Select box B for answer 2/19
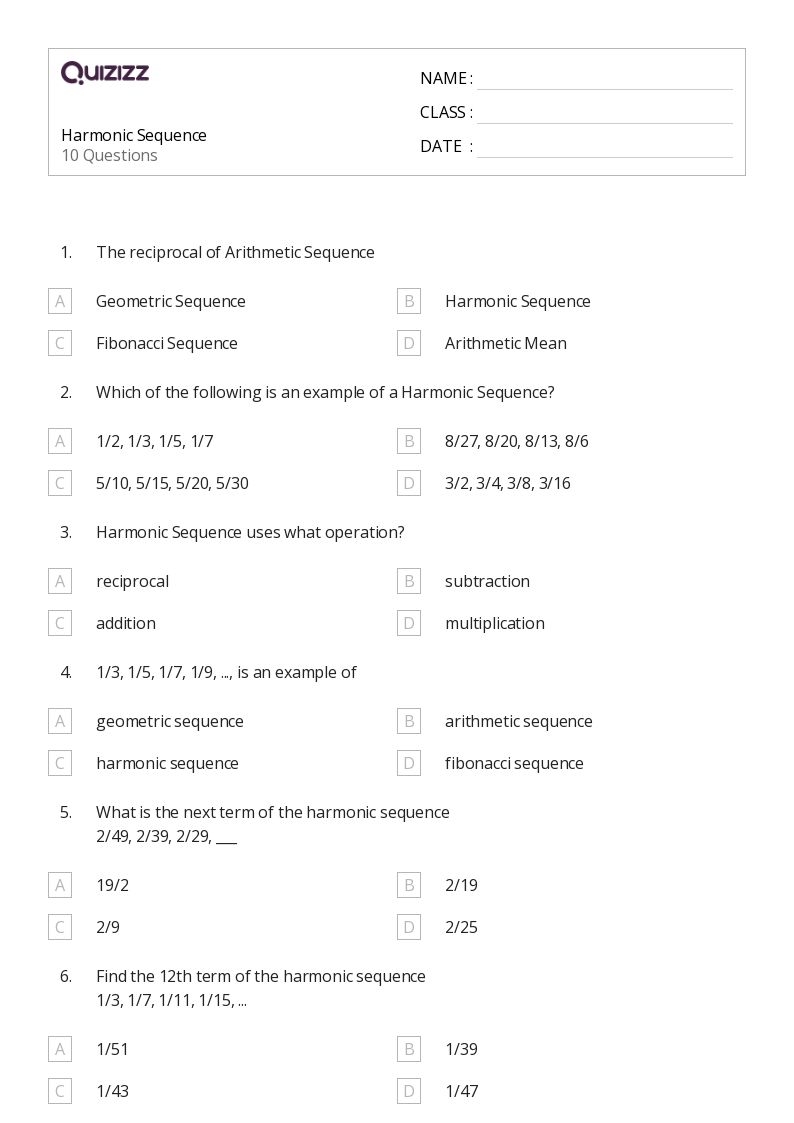 click(x=409, y=885)
